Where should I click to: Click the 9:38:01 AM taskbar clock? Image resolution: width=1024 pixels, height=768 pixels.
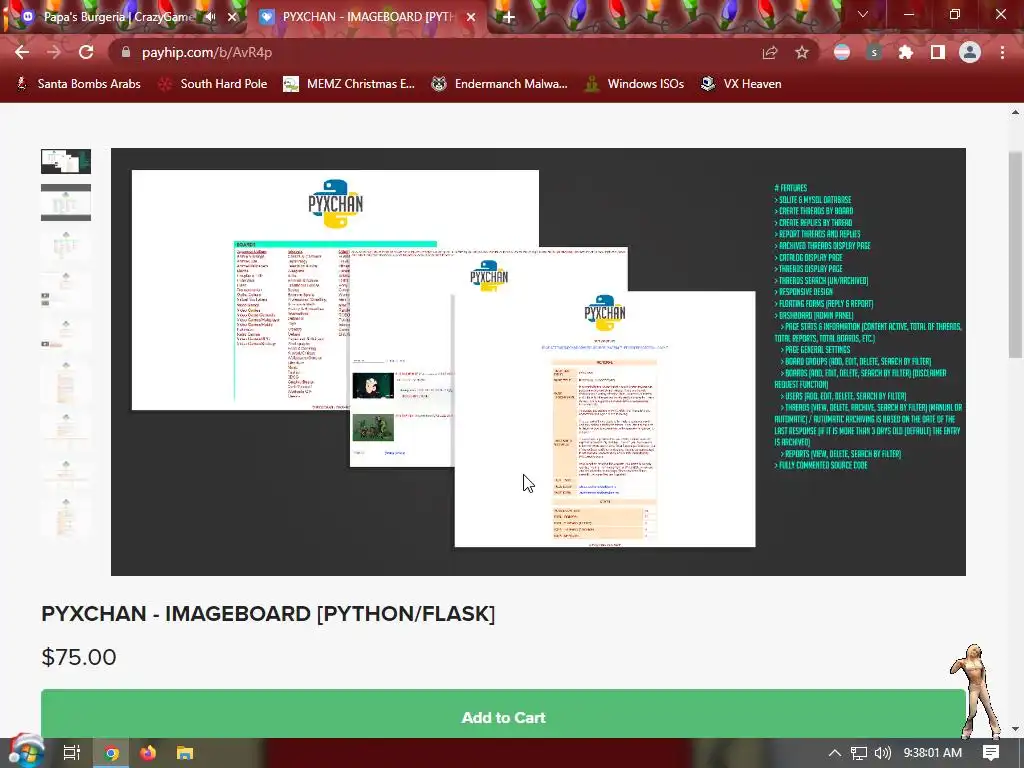click(933, 753)
